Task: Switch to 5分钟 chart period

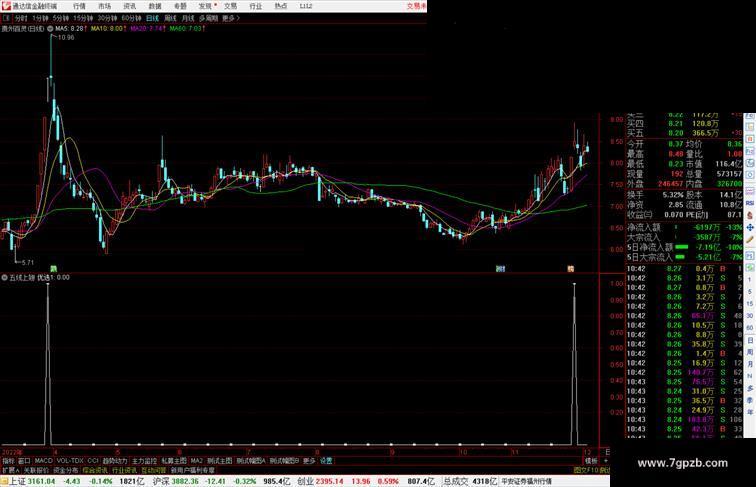Action: [x=61, y=18]
